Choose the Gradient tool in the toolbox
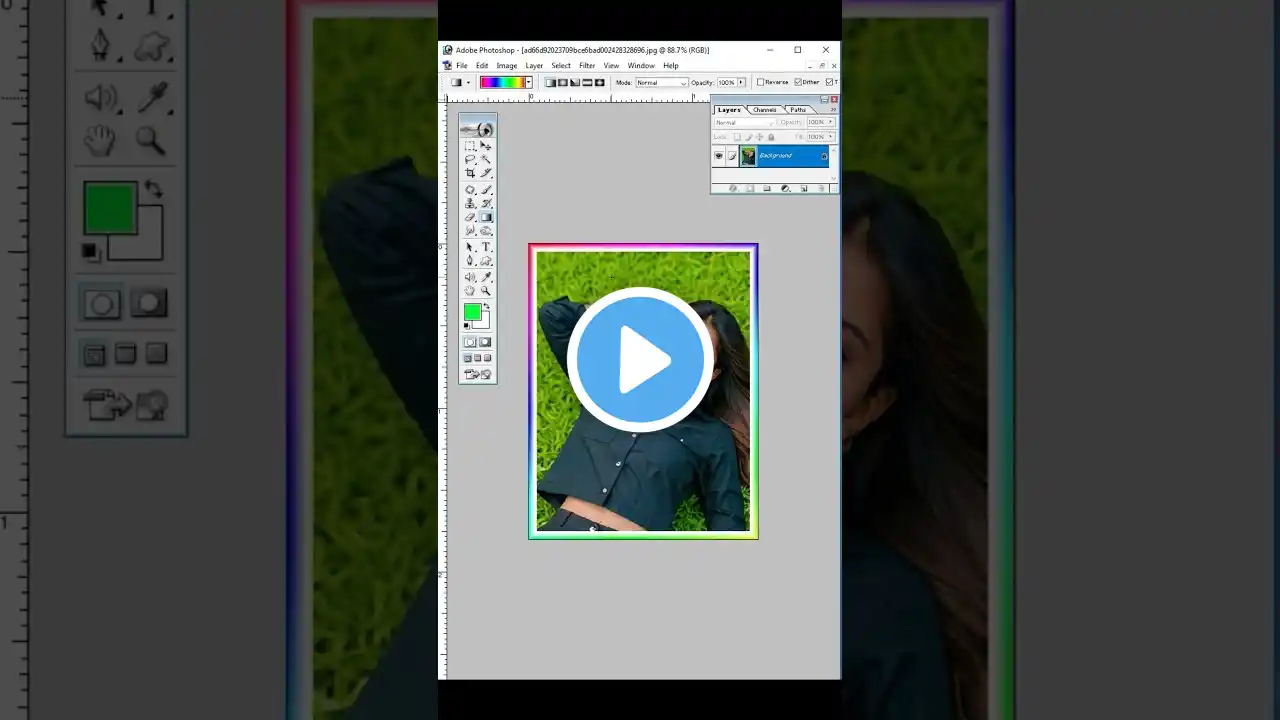The width and height of the screenshot is (1280, 720). [x=486, y=217]
